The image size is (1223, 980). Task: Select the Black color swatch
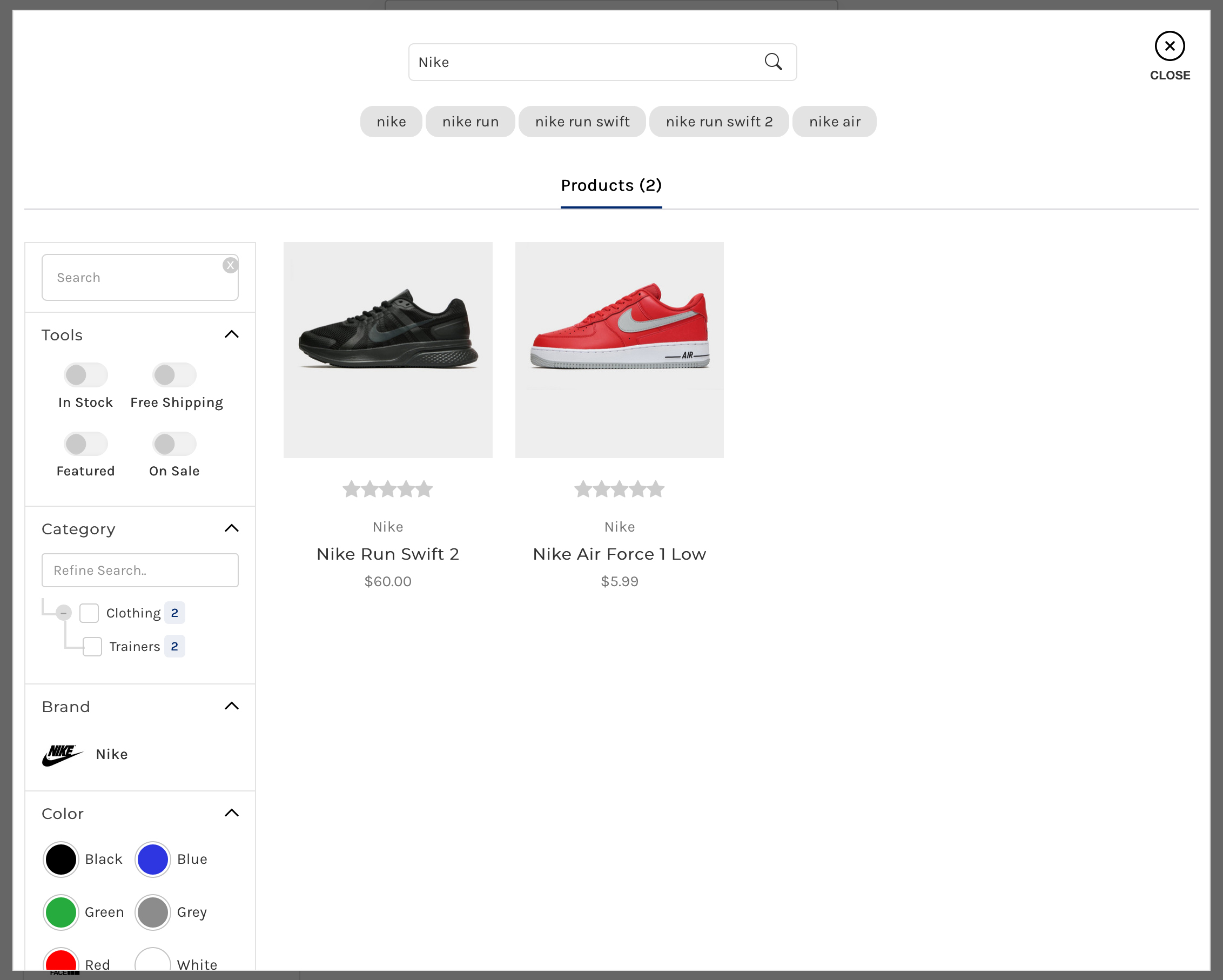click(x=61, y=859)
